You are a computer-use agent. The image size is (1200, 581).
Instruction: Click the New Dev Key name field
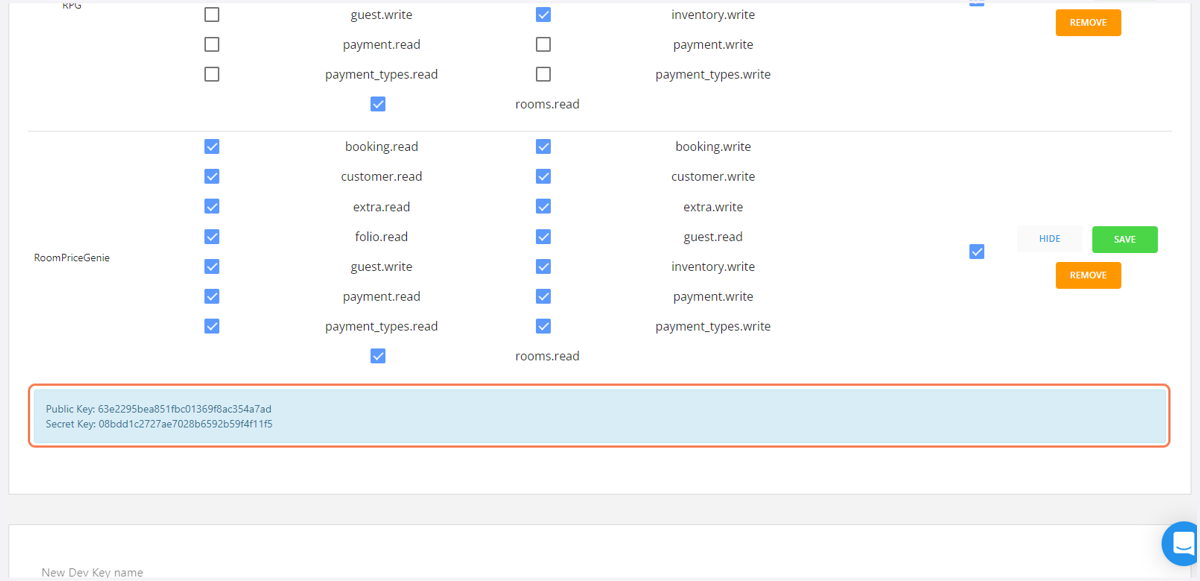coord(92,572)
